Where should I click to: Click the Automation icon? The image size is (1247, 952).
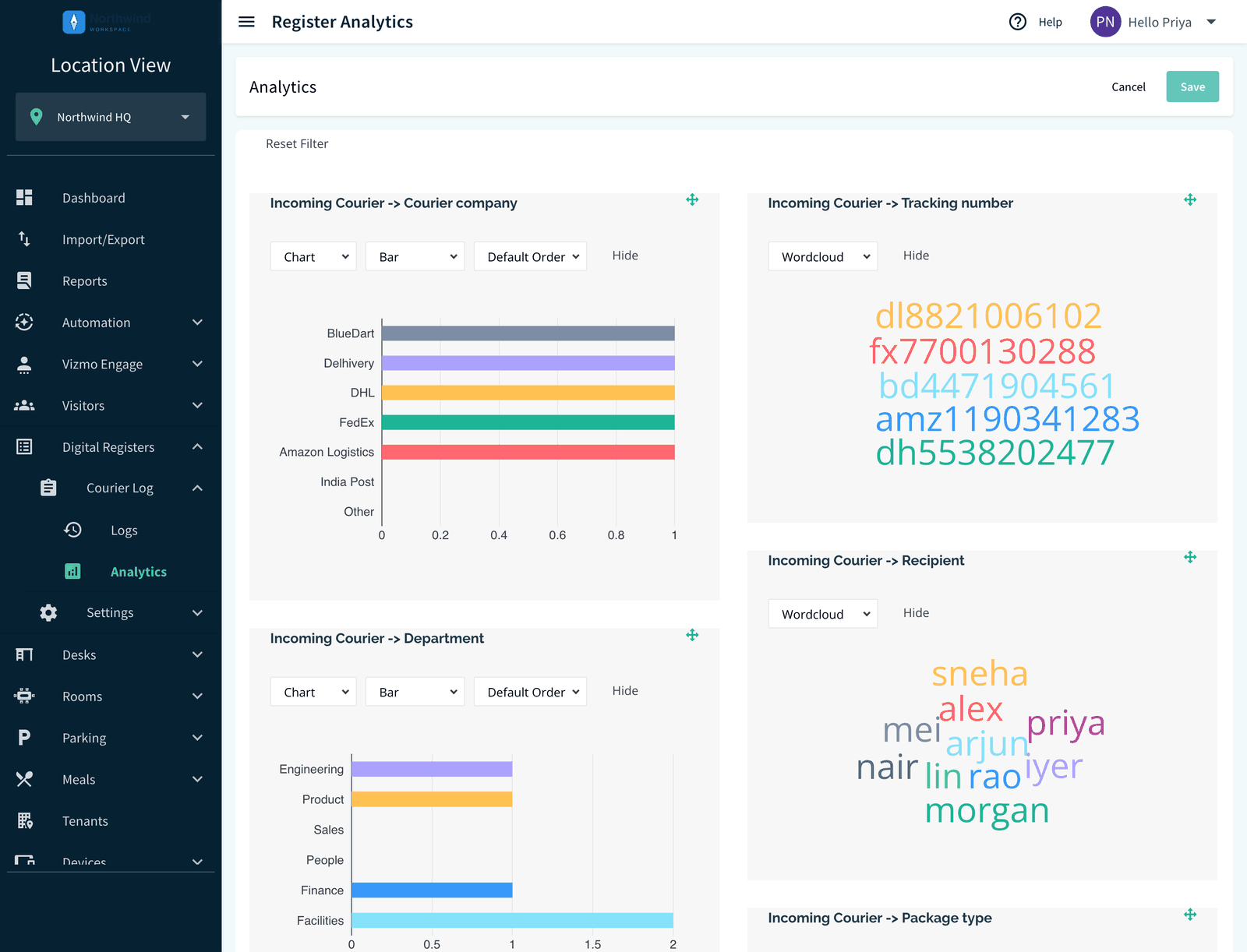(24, 323)
